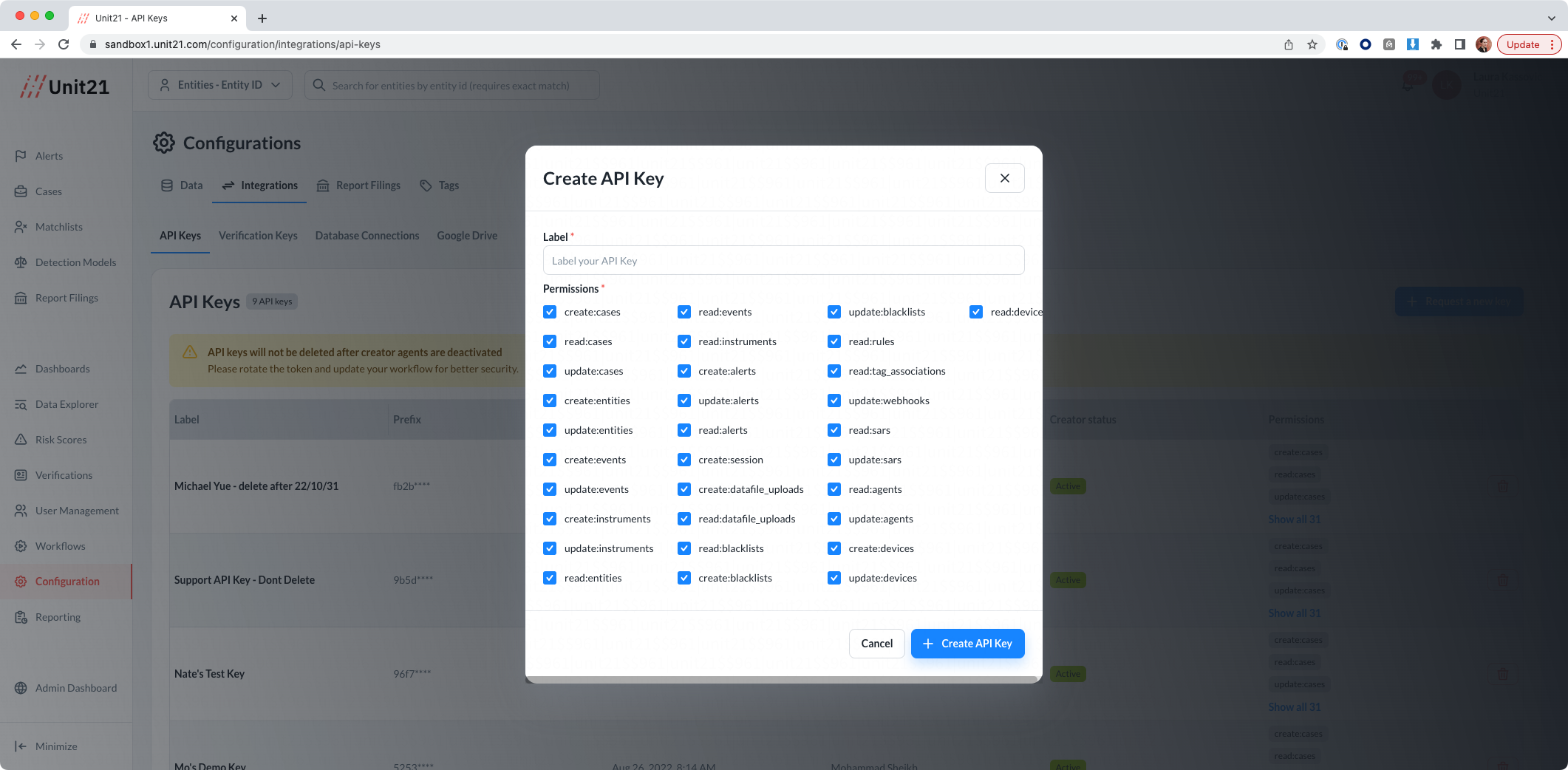Click Nate's Test Key label

click(209, 674)
